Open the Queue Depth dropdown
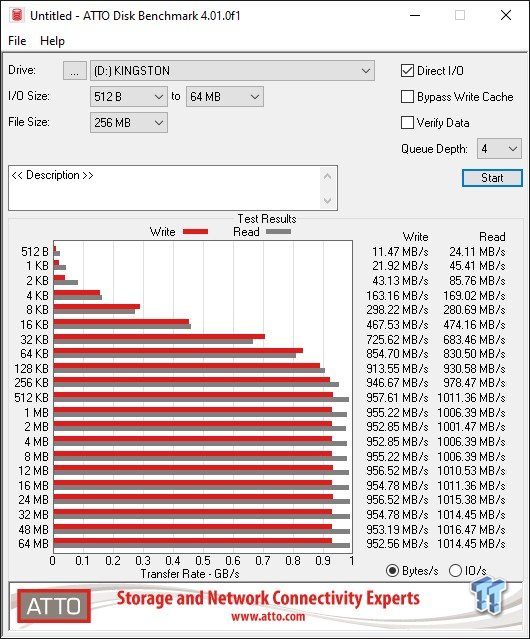Screen dimensions: 530x639 pyautogui.click(x=499, y=149)
